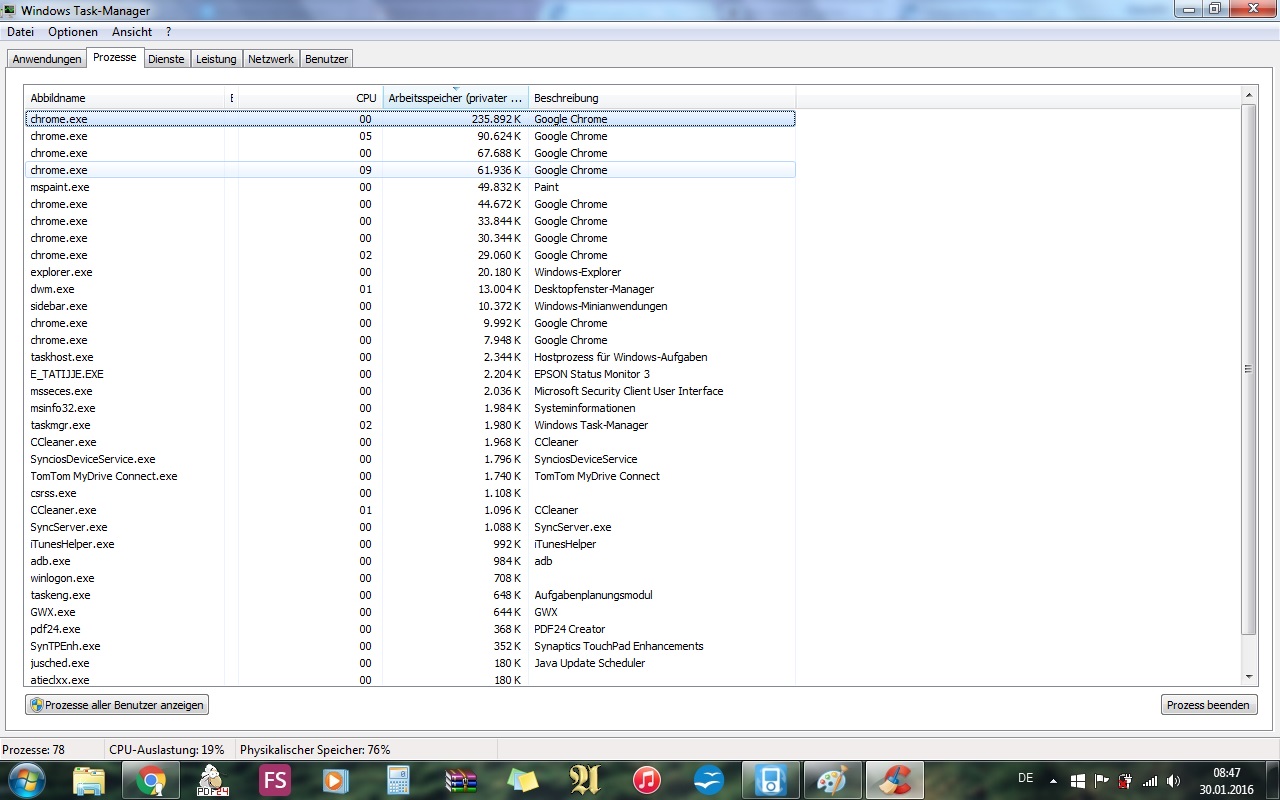
Task: Switch to CCleaner in the taskbar
Action: point(894,780)
